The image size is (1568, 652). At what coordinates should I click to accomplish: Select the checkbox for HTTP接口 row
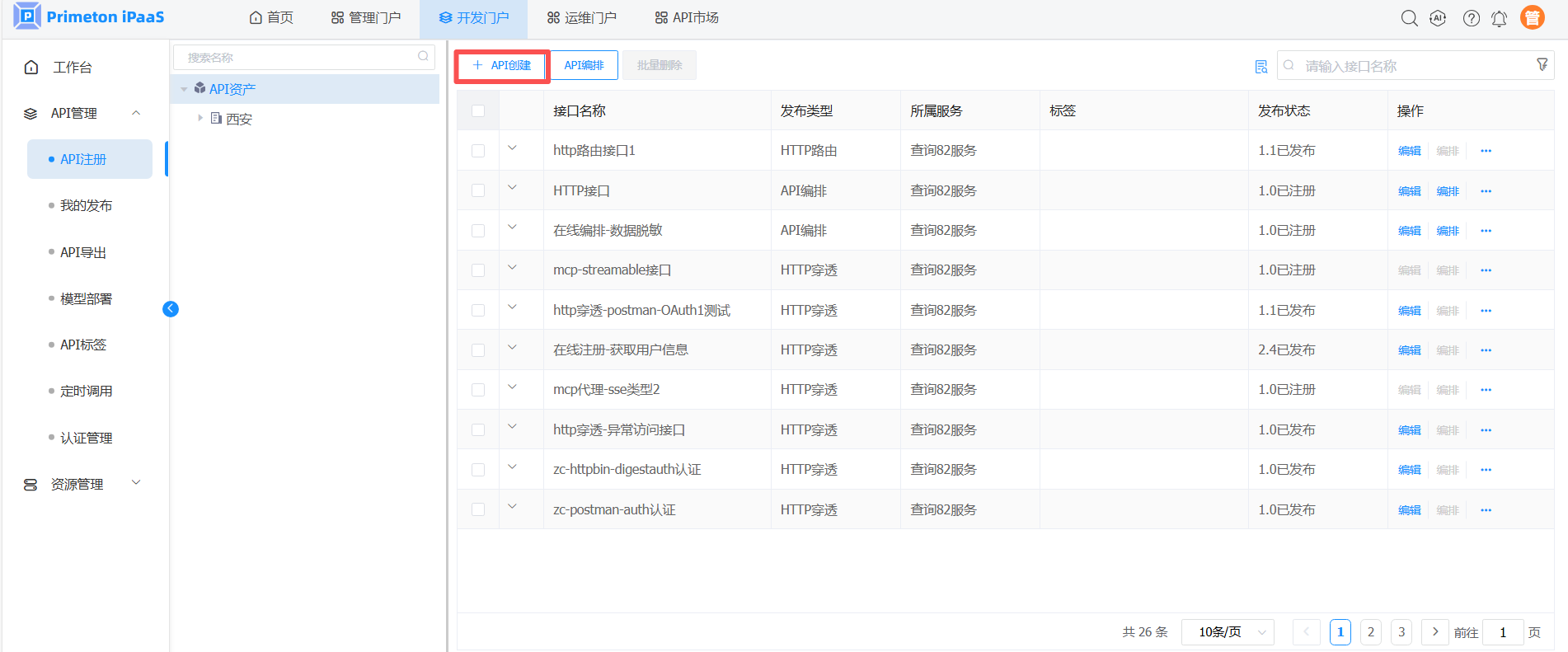(478, 190)
